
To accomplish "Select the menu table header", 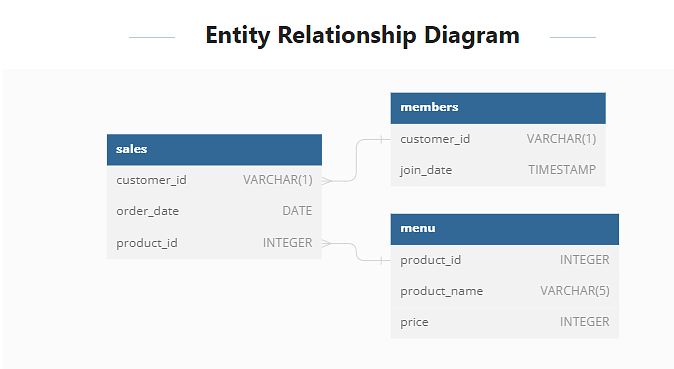I will click(505, 229).
